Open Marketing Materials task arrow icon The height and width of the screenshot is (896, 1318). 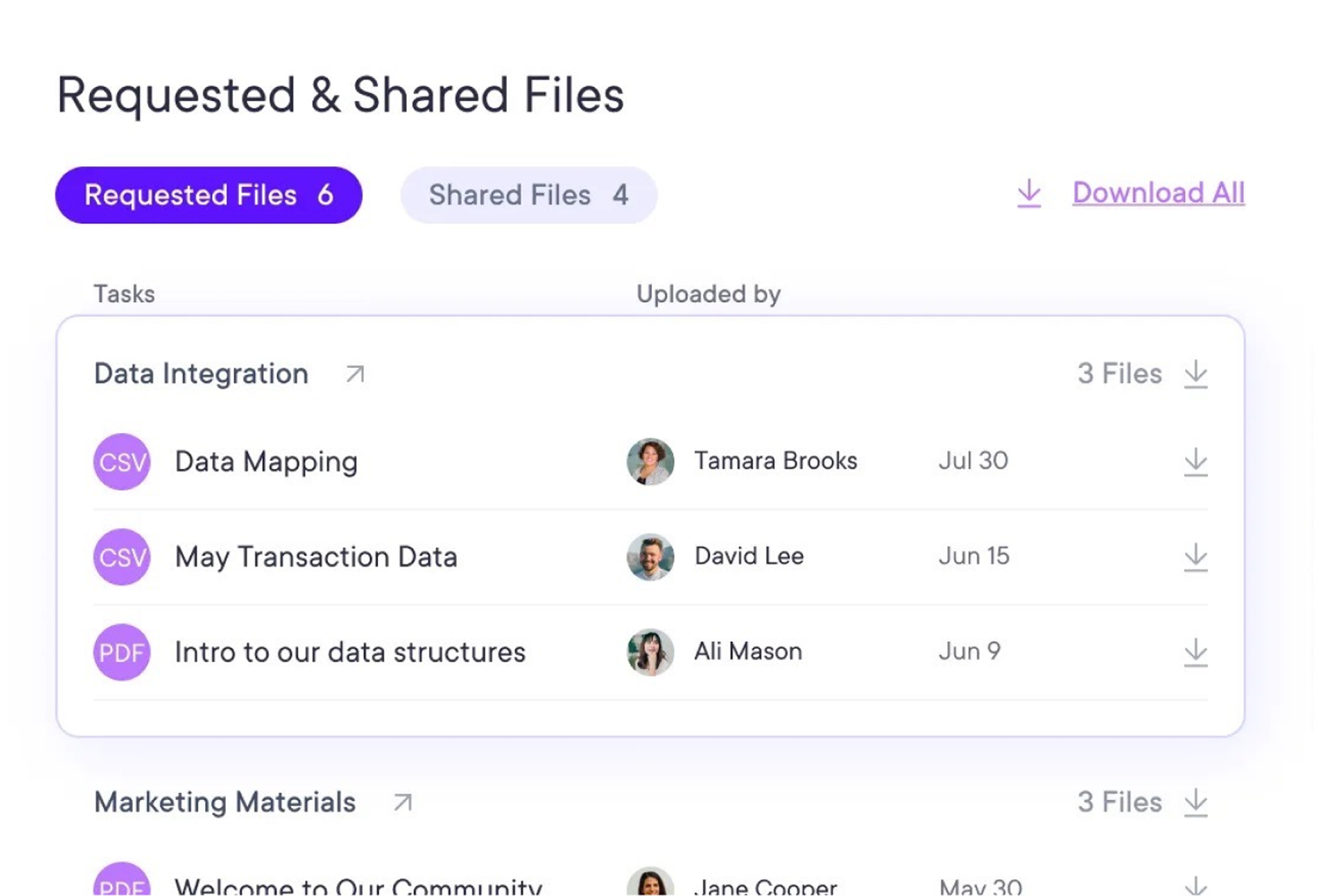pyautogui.click(x=403, y=802)
